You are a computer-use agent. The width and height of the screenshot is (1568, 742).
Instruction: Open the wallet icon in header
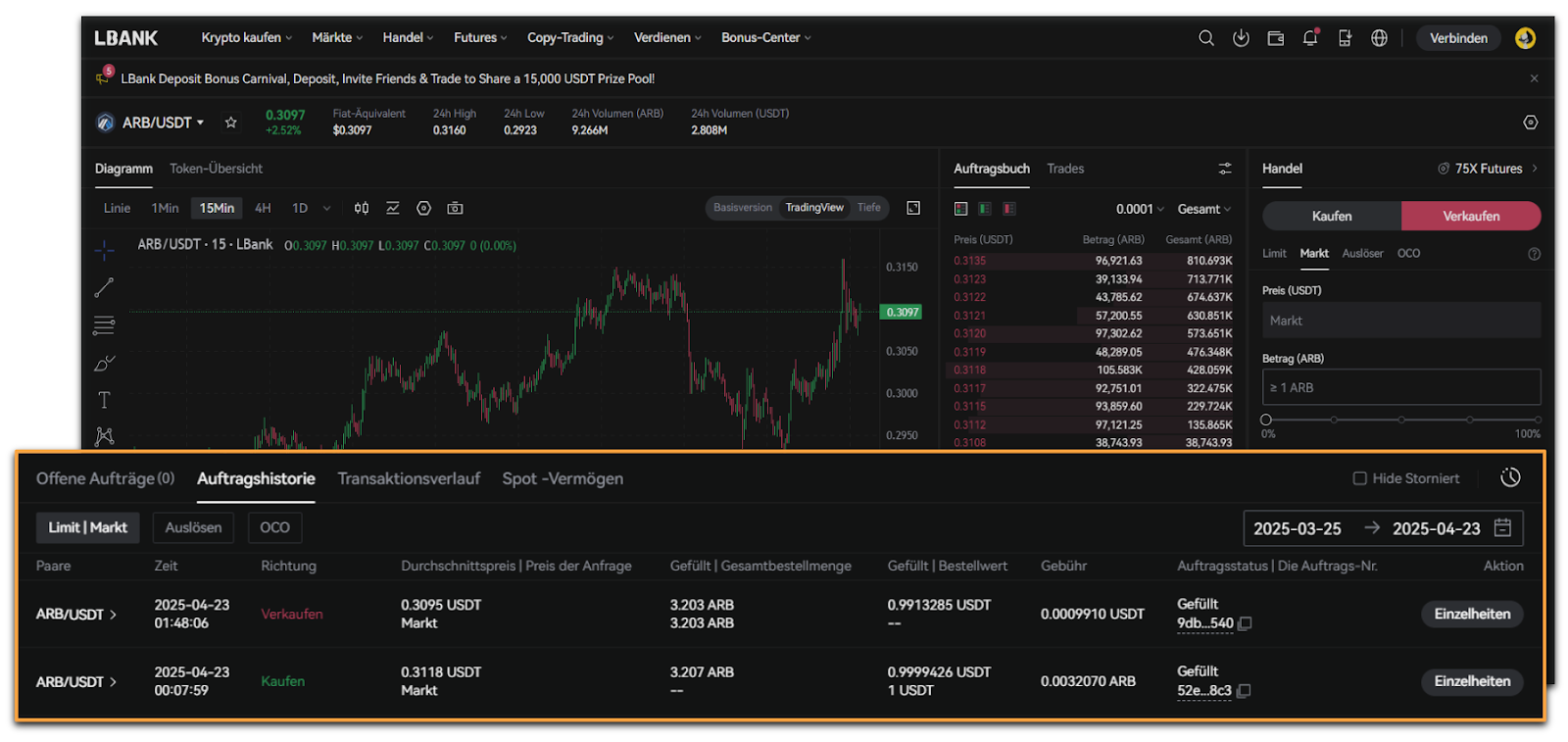pyautogui.click(x=1275, y=38)
